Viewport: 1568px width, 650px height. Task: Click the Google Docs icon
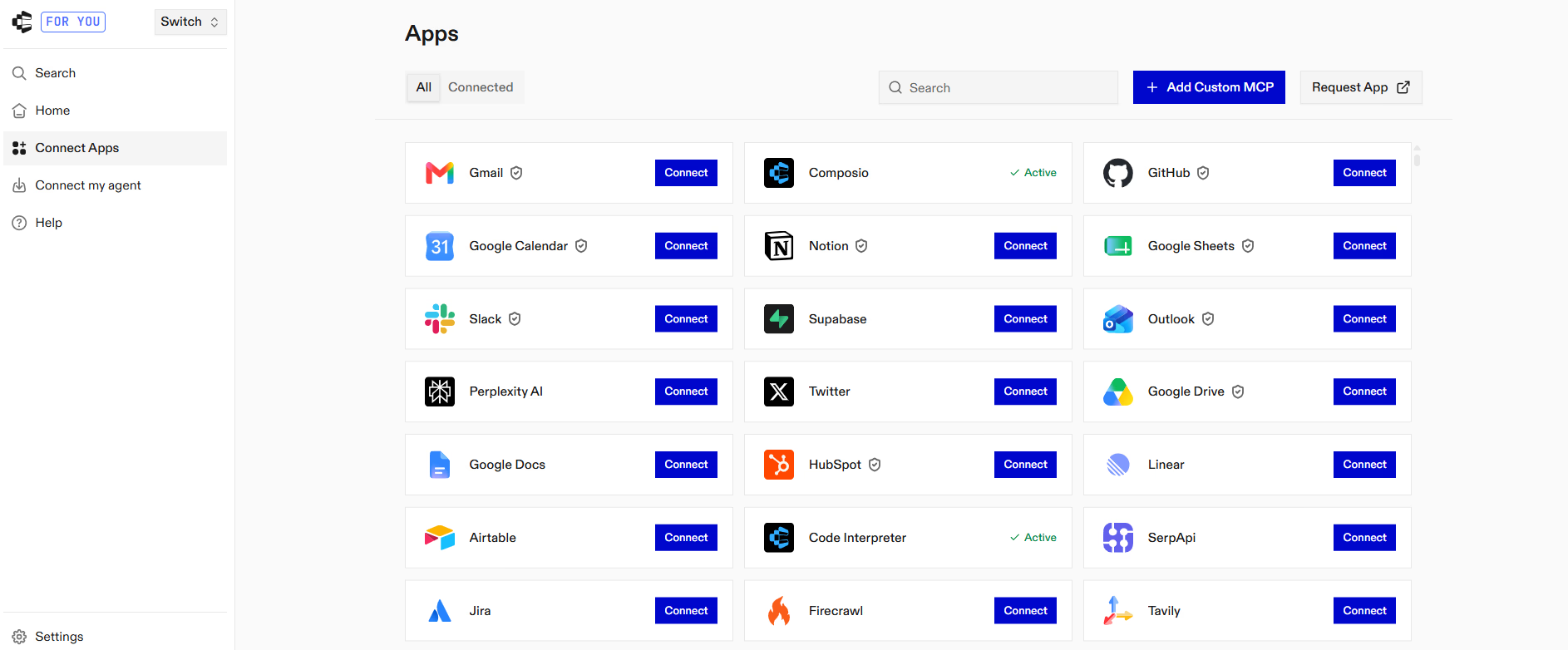pos(440,465)
